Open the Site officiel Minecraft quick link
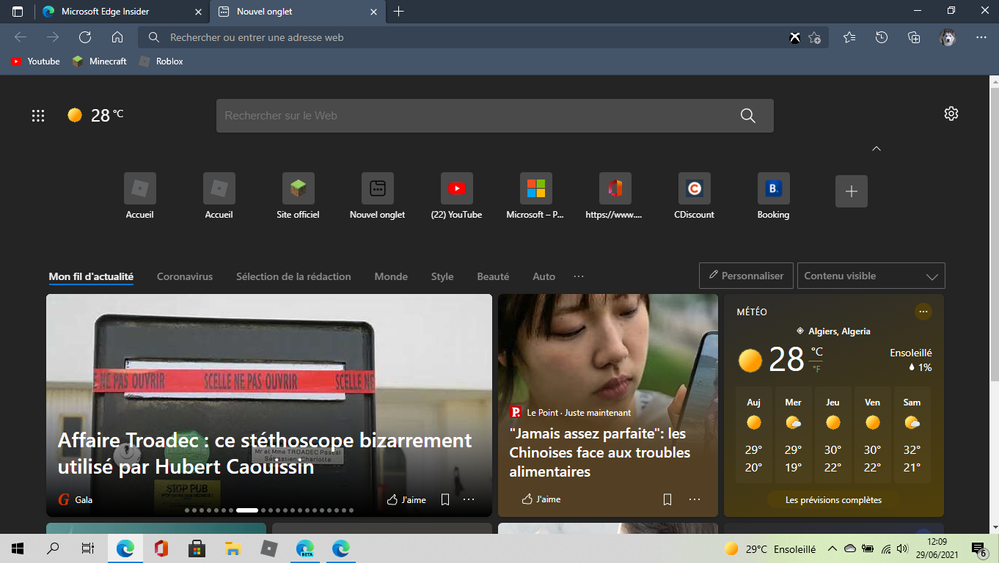The image size is (999, 563). click(298, 196)
